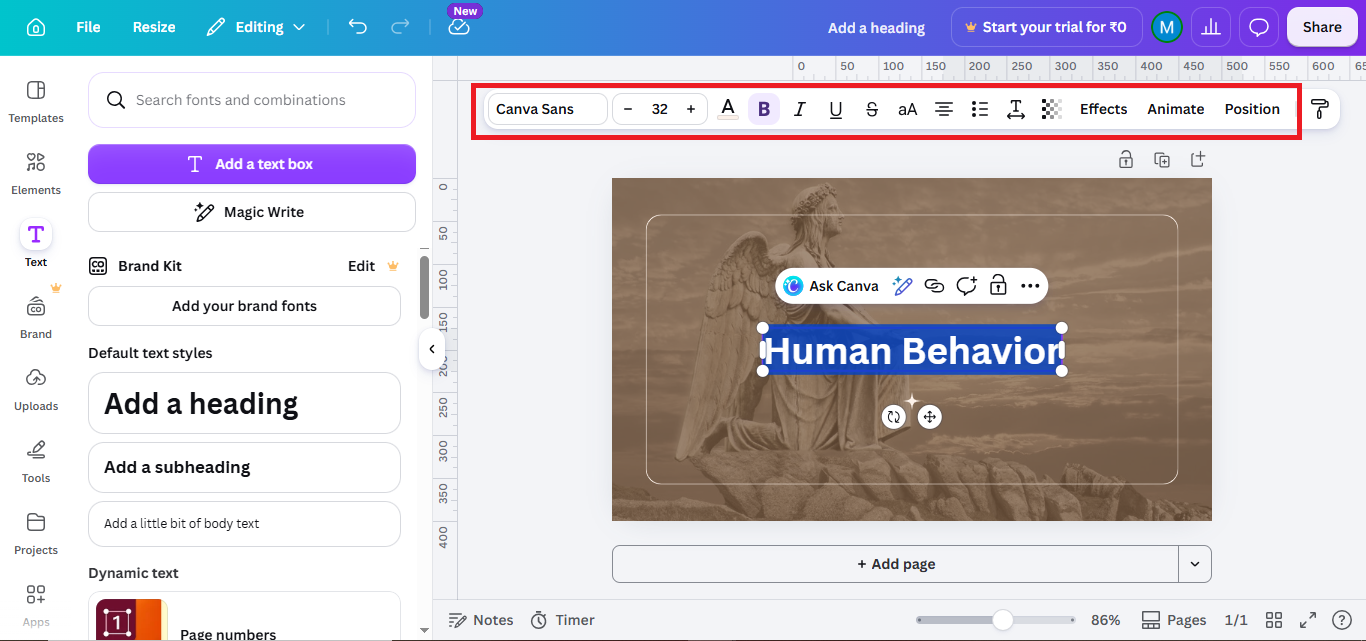Open the comments speech bubble icon
Screen dimensions: 1366x641
[1259, 27]
